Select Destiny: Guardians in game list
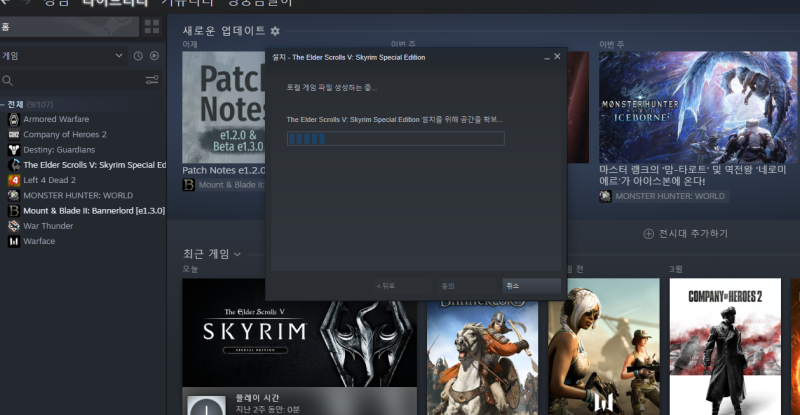 59,150
